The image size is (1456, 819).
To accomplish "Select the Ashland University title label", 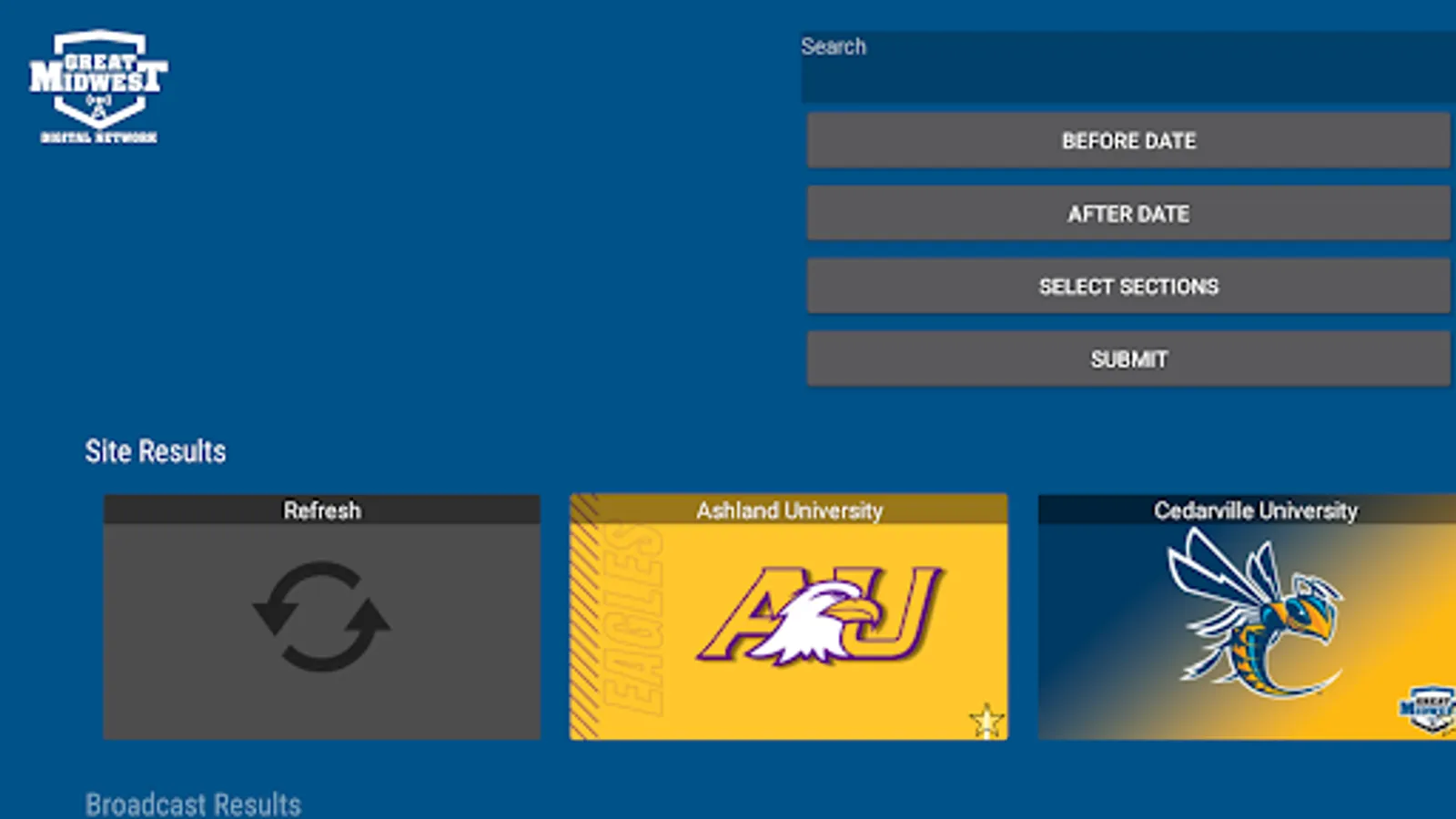I will point(789,510).
